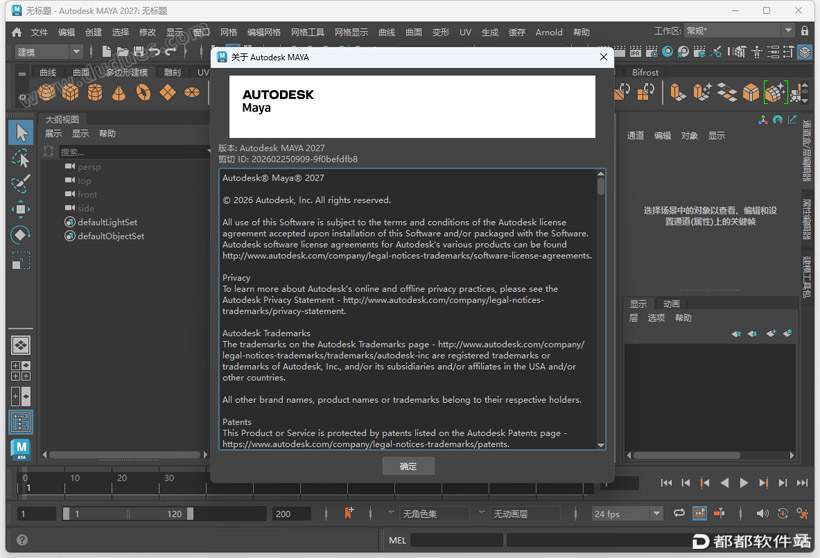Click the play backward button
The image size is (820, 558).
point(724,483)
